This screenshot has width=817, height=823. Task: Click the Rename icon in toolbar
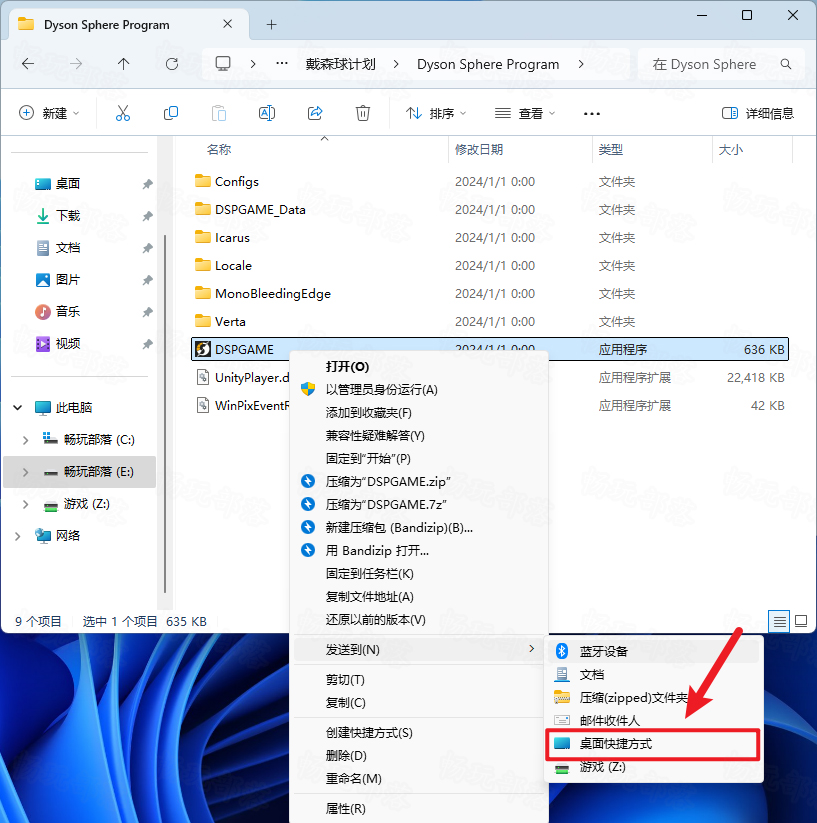(267, 113)
